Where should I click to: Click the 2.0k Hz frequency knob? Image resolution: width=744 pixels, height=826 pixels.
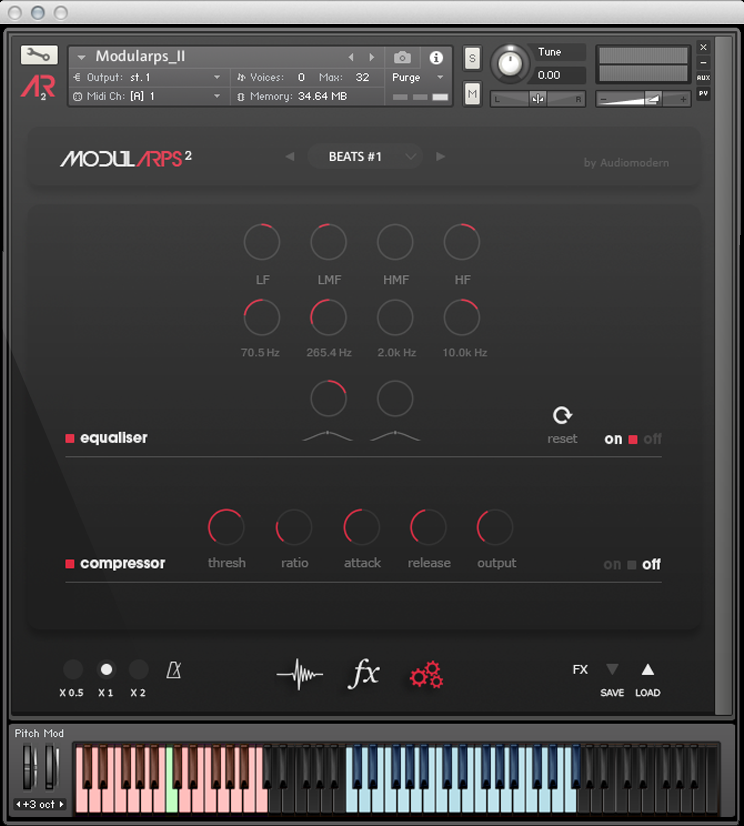[395, 317]
